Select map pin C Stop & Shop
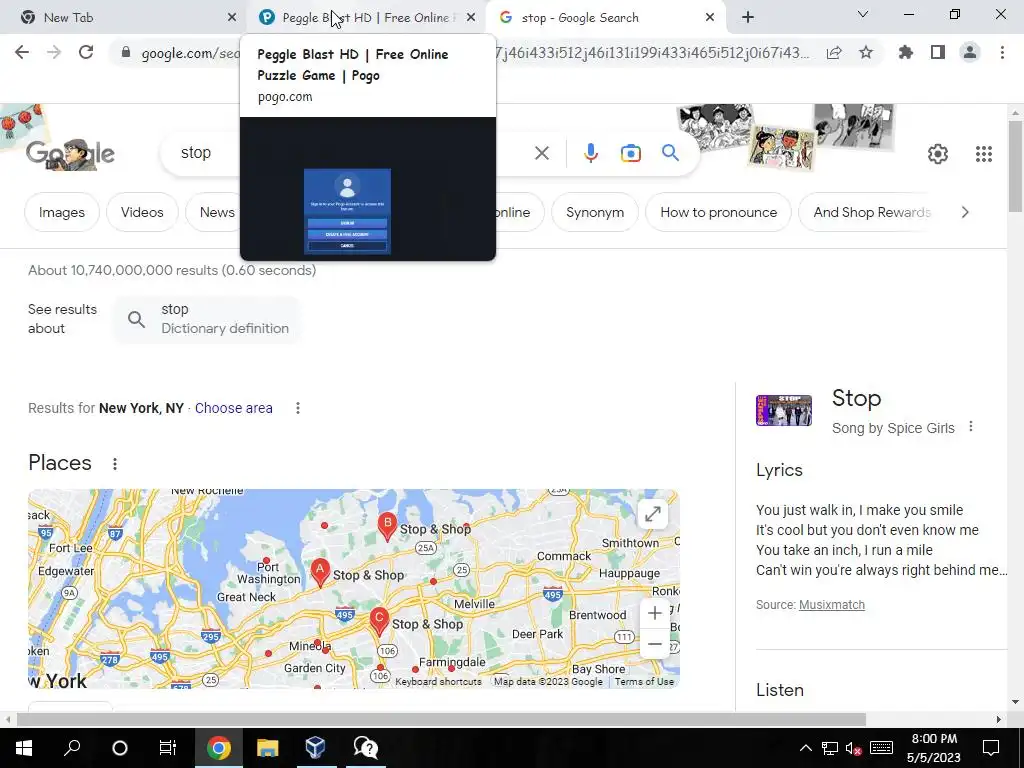The image size is (1024, 768). [x=379, y=620]
